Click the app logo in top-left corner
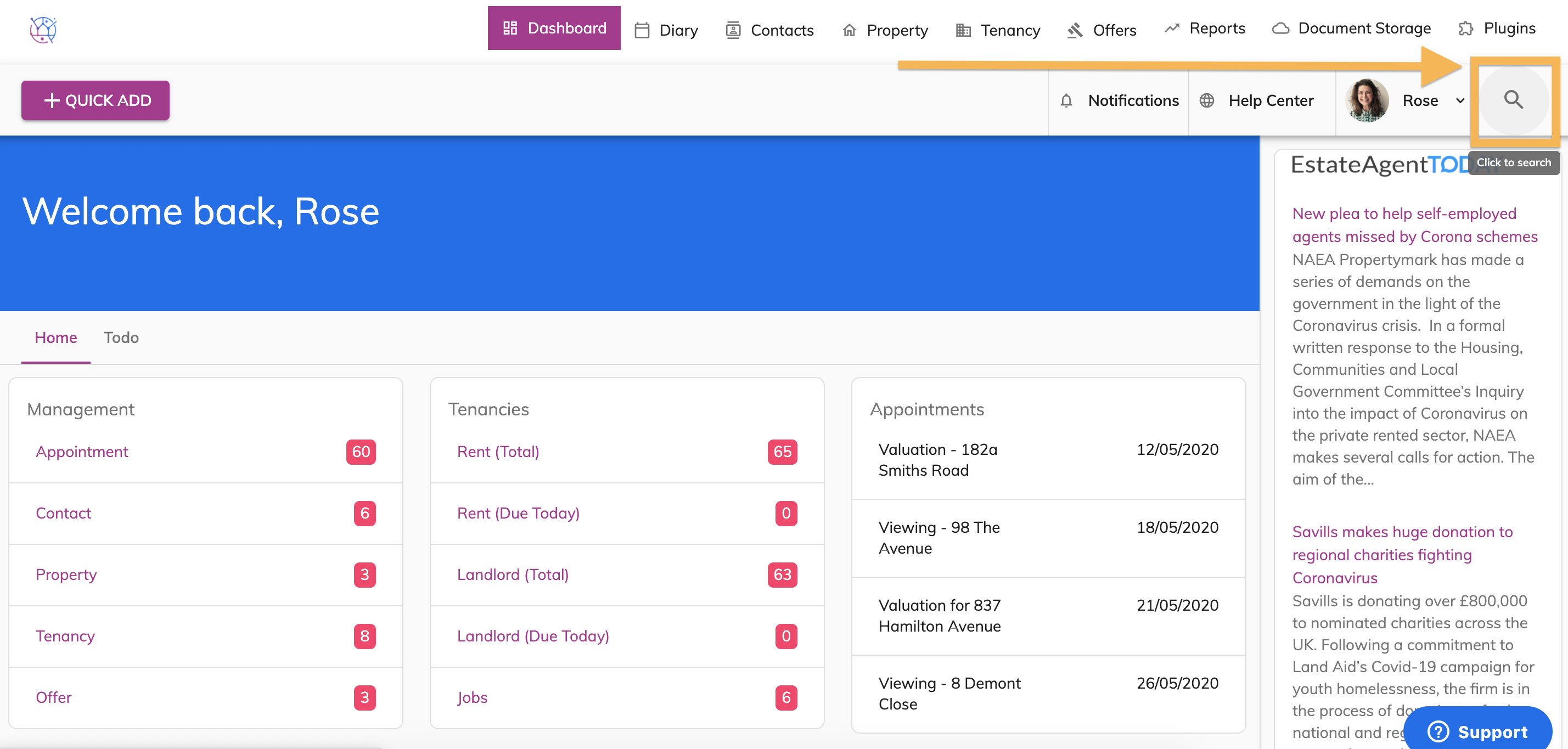Image resolution: width=1568 pixels, height=749 pixels. point(43,29)
